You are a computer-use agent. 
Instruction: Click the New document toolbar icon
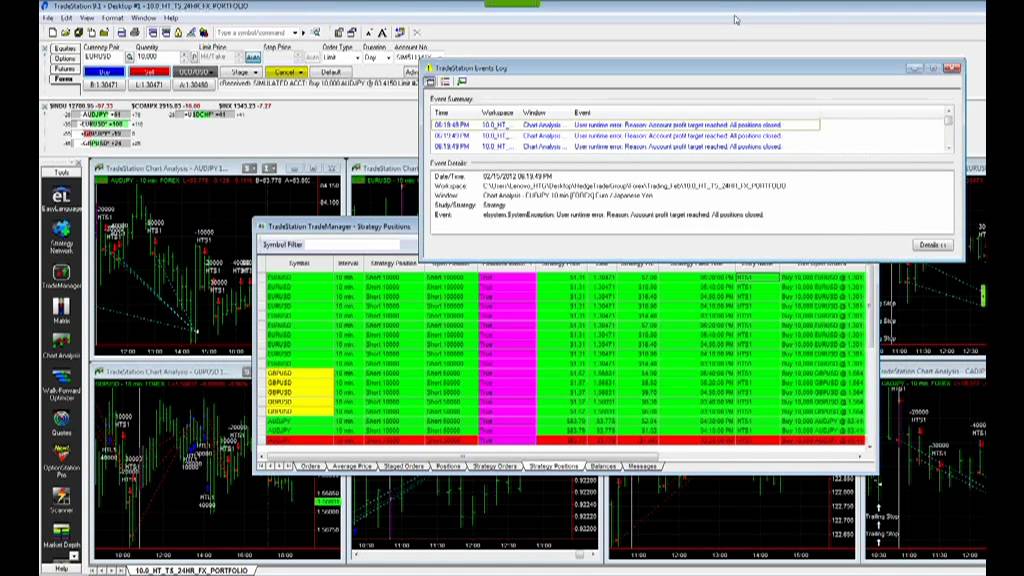coord(53,33)
